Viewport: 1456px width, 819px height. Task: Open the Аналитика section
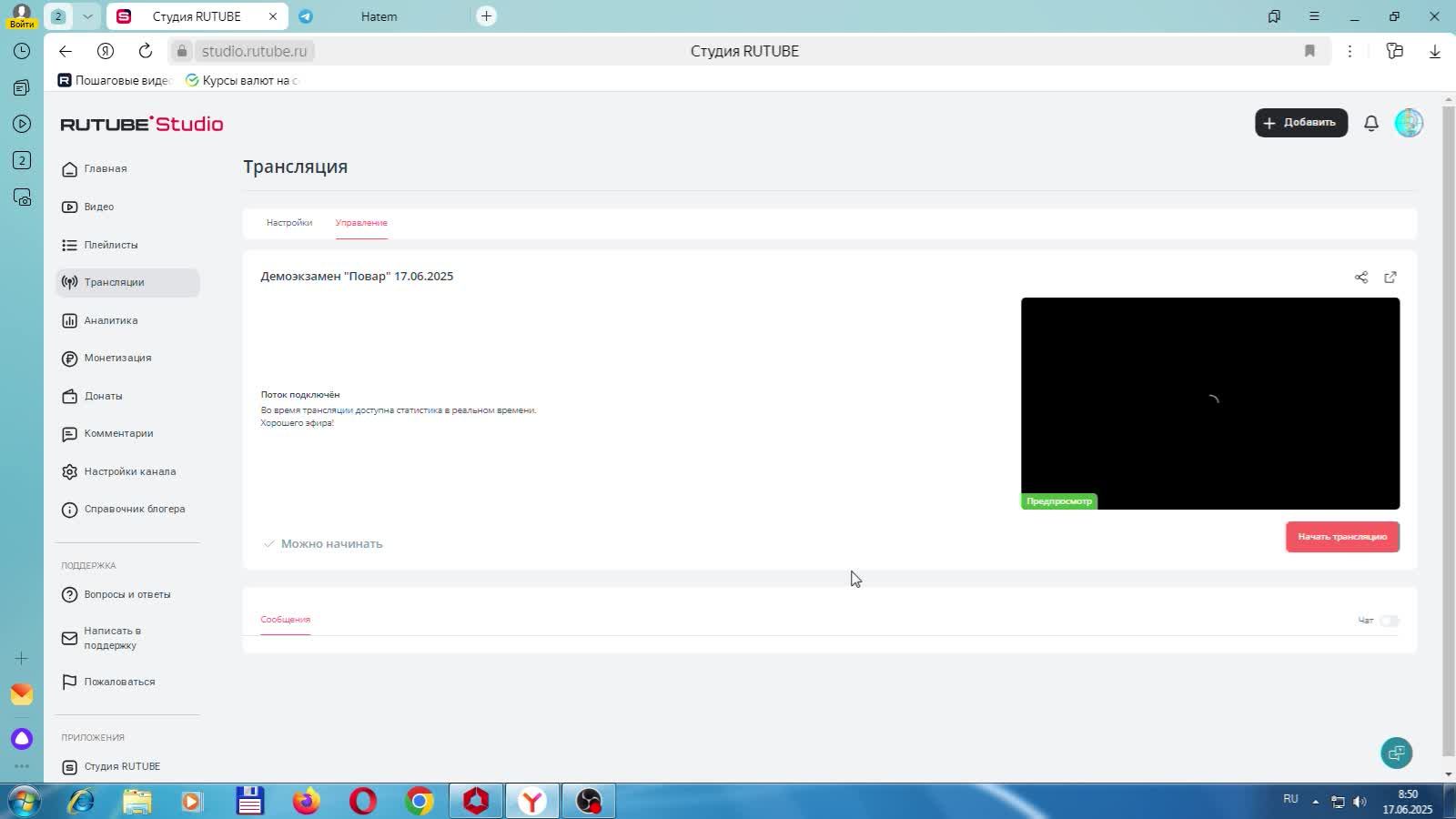coord(127,320)
